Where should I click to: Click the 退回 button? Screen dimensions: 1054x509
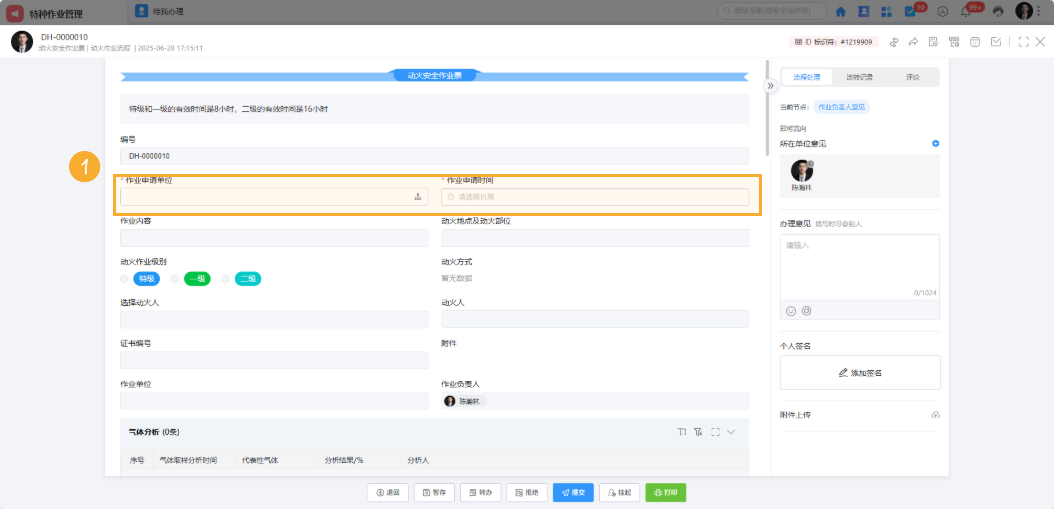point(388,492)
